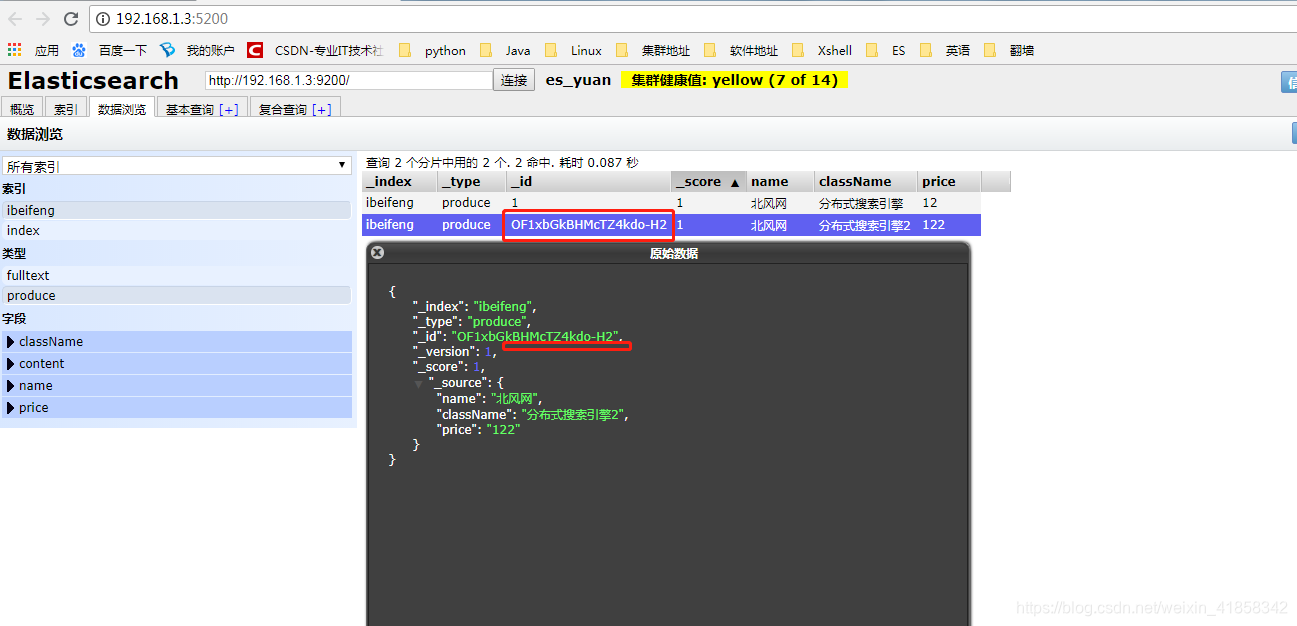1297x626 pixels.
Task: Click the 122 price cell in table
Action: [x=949, y=225]
